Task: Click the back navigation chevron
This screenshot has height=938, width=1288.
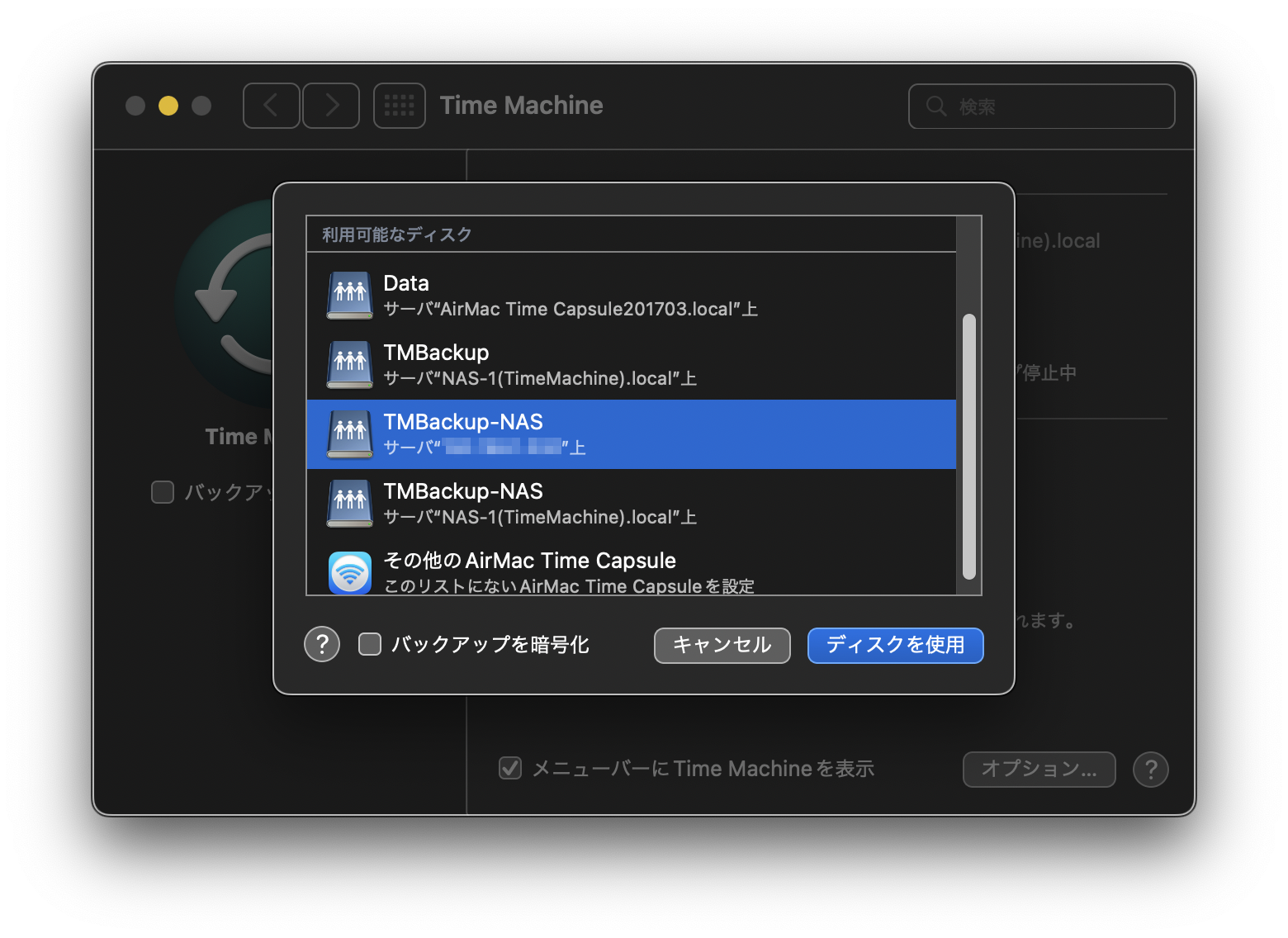Action: click(x=272, y=105)
